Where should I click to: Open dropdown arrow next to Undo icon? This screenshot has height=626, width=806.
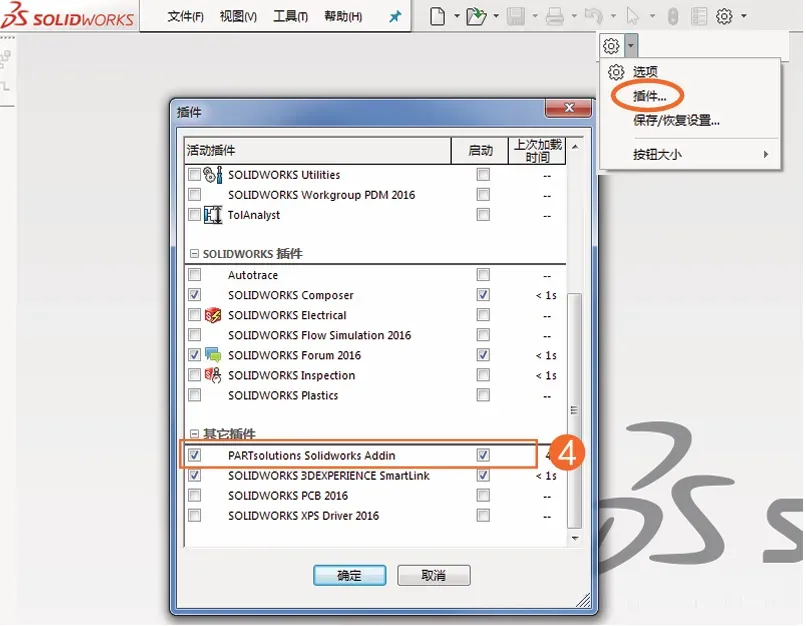613,16
